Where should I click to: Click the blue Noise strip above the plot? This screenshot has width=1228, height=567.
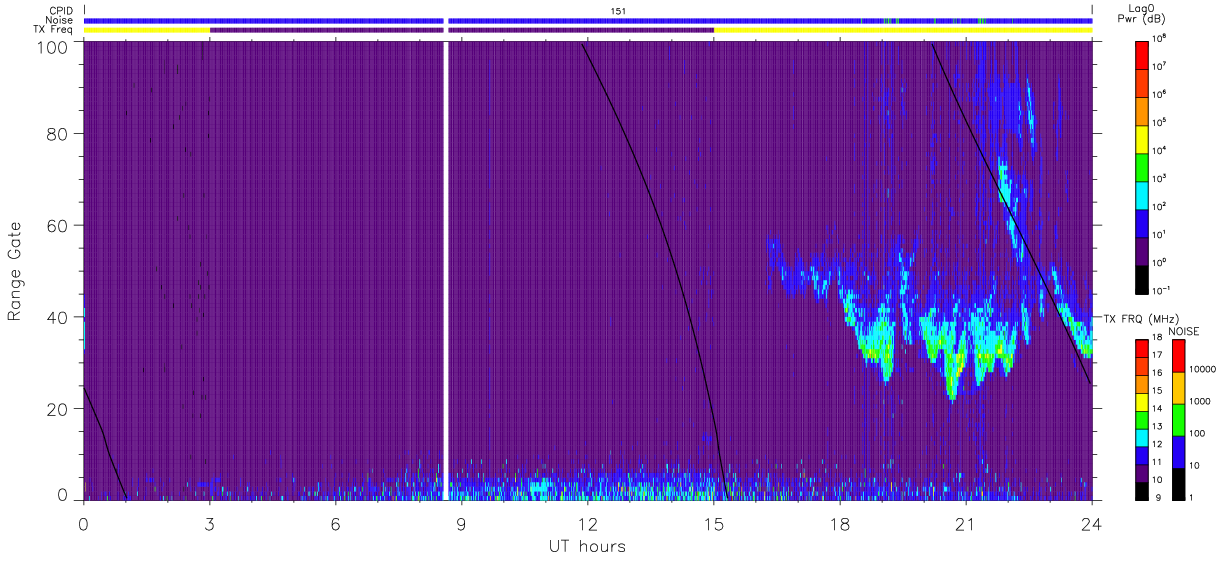point(588,20)
